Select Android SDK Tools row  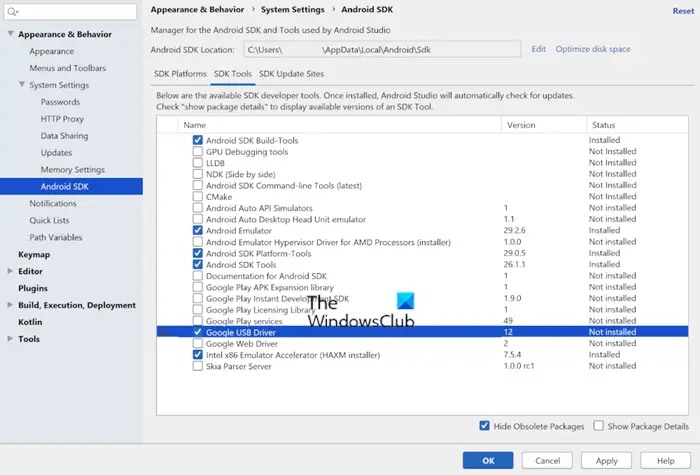[422, 264]
